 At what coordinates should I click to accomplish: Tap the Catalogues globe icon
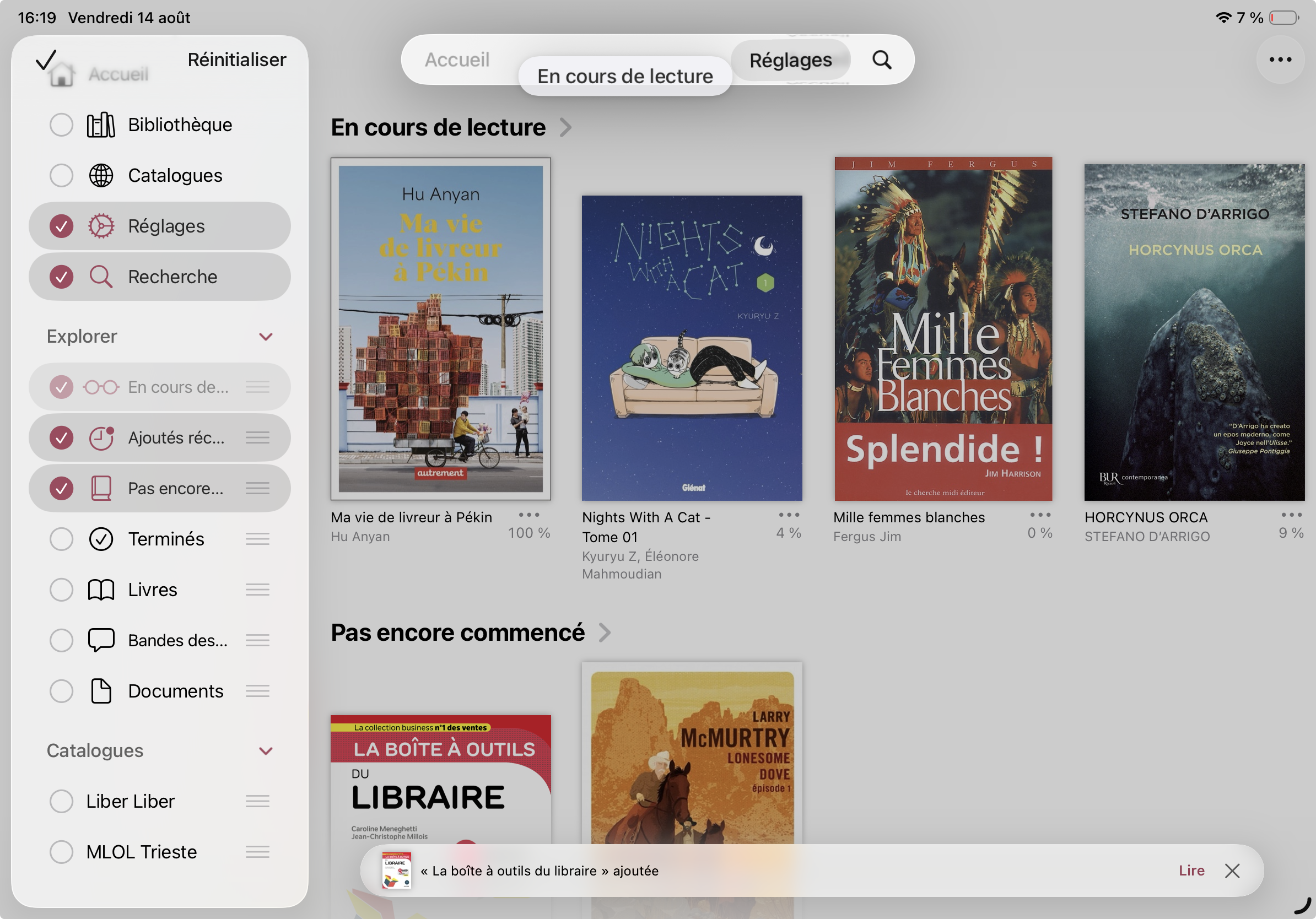[101, 175]
